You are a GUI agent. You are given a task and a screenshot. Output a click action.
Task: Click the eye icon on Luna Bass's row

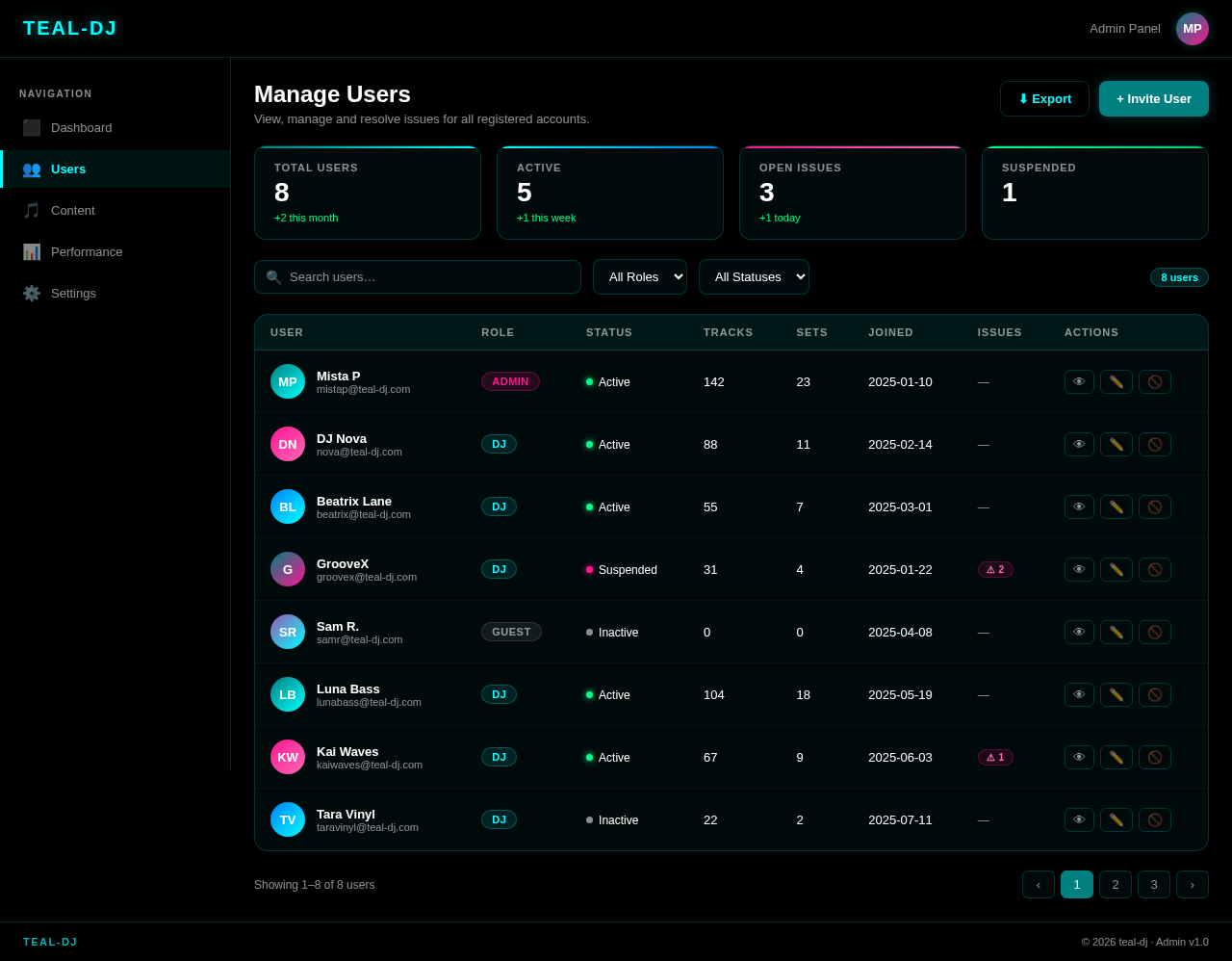(x=1079, y=694)
